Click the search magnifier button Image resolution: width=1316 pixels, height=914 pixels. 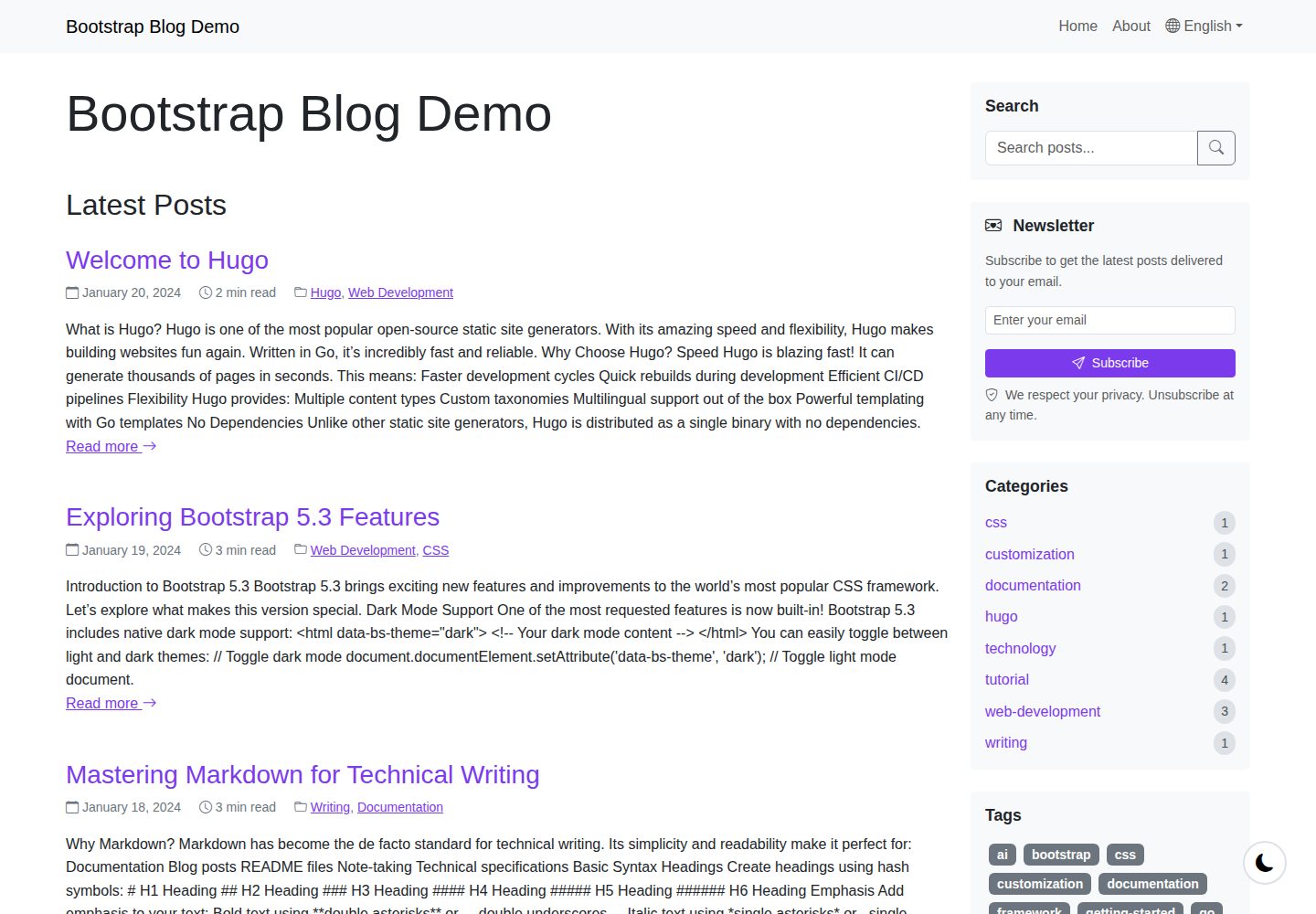pos(1216,148)
